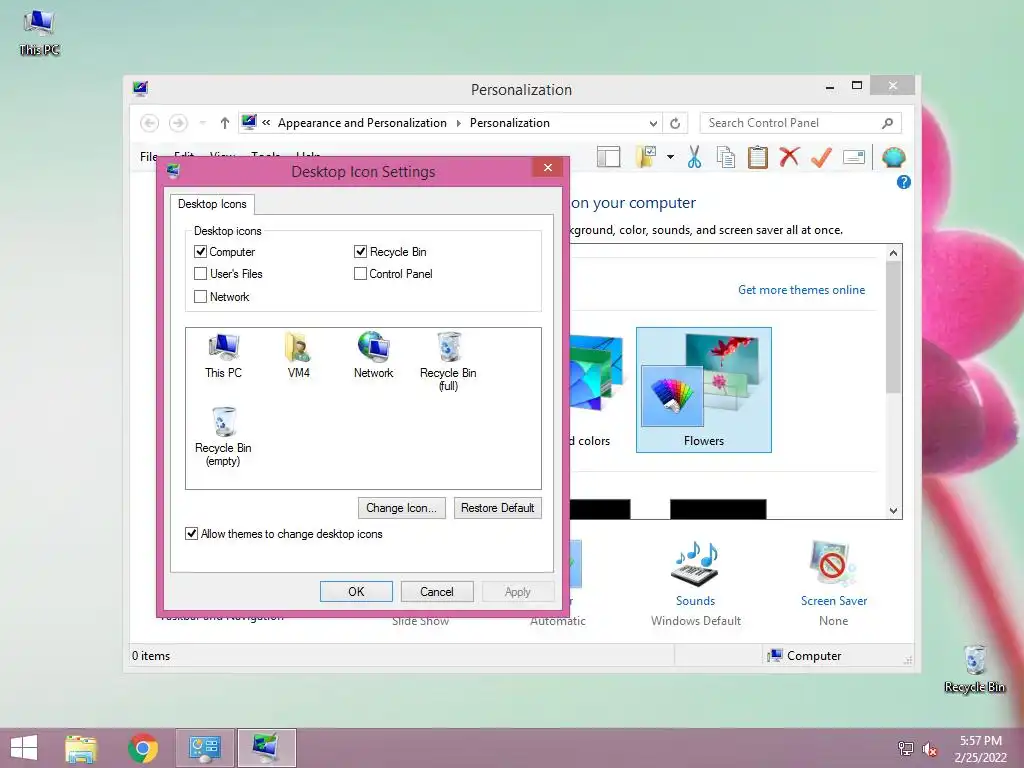Screen dimensions: 1024x768
Task: Click the Screen Saver link label
Action: [x=834, y=601]
